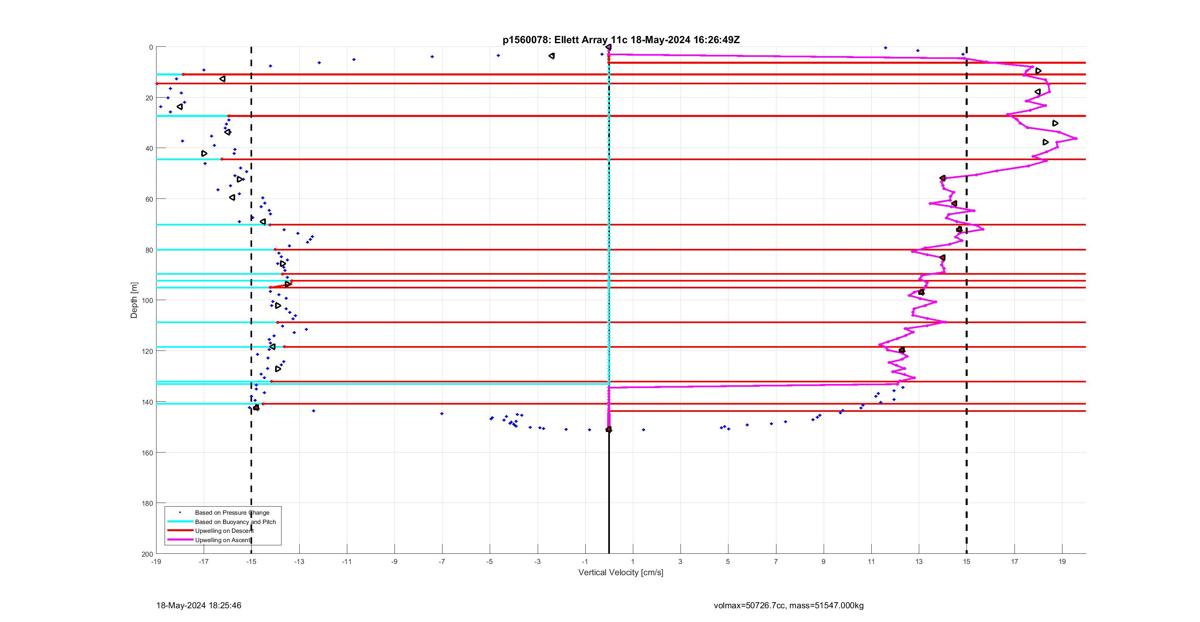This screenshot has height=622, width=1200.
Task: Click x-axis tick label '-5'
Action: [490, 562]
